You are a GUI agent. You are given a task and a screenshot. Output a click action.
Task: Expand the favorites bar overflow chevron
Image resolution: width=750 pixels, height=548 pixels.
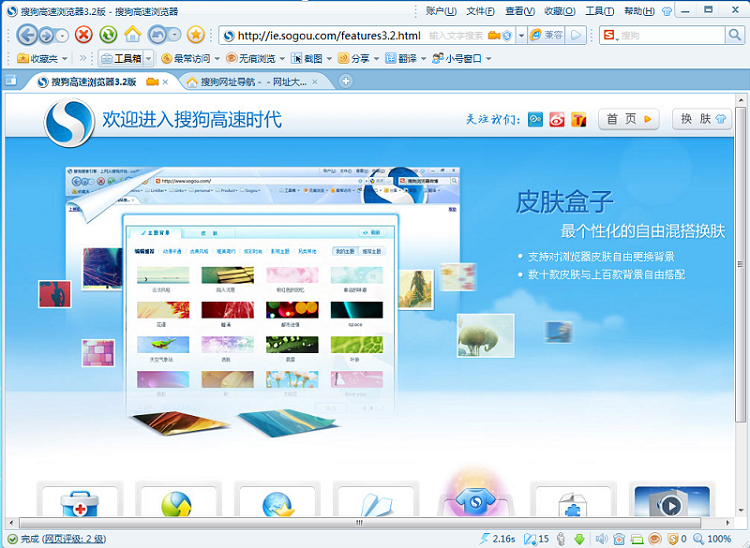click(x=83, y=58)
